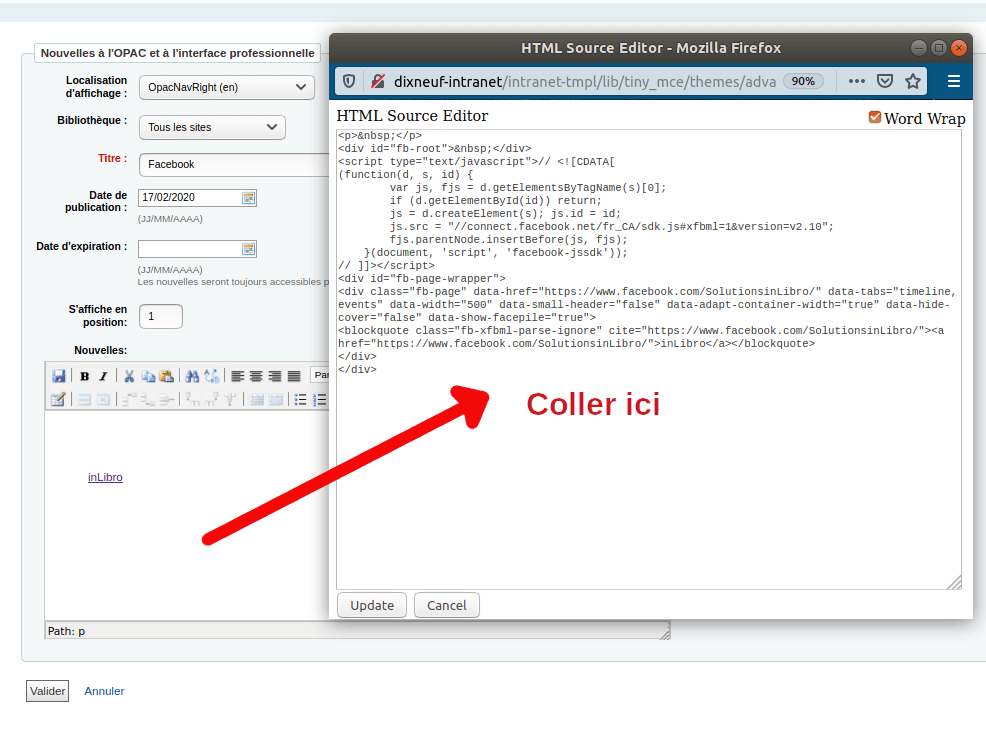Bookmark this page with the star icon
Screen dimensions: 986x731
click(913, 81)
